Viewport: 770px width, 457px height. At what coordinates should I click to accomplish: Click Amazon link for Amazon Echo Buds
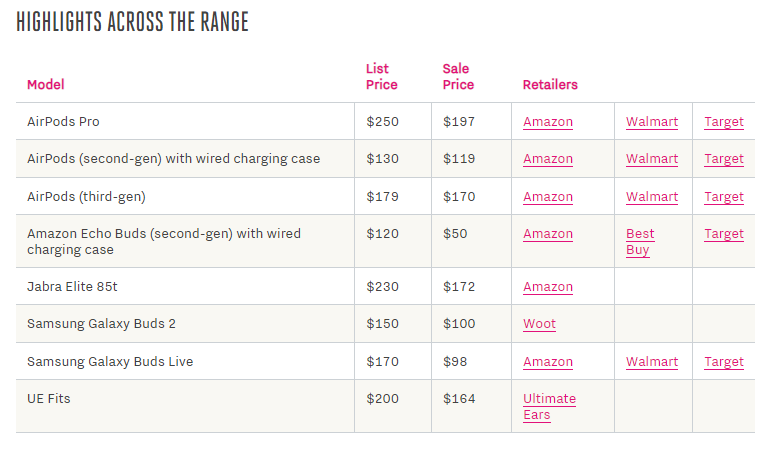[x=548, y=234]
